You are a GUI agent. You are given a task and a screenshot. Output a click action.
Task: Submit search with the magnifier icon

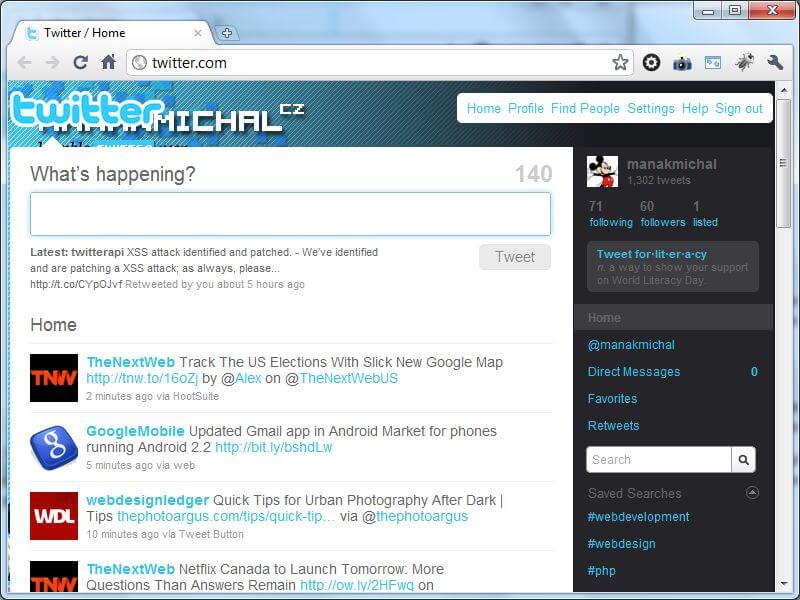click(743, 460)
